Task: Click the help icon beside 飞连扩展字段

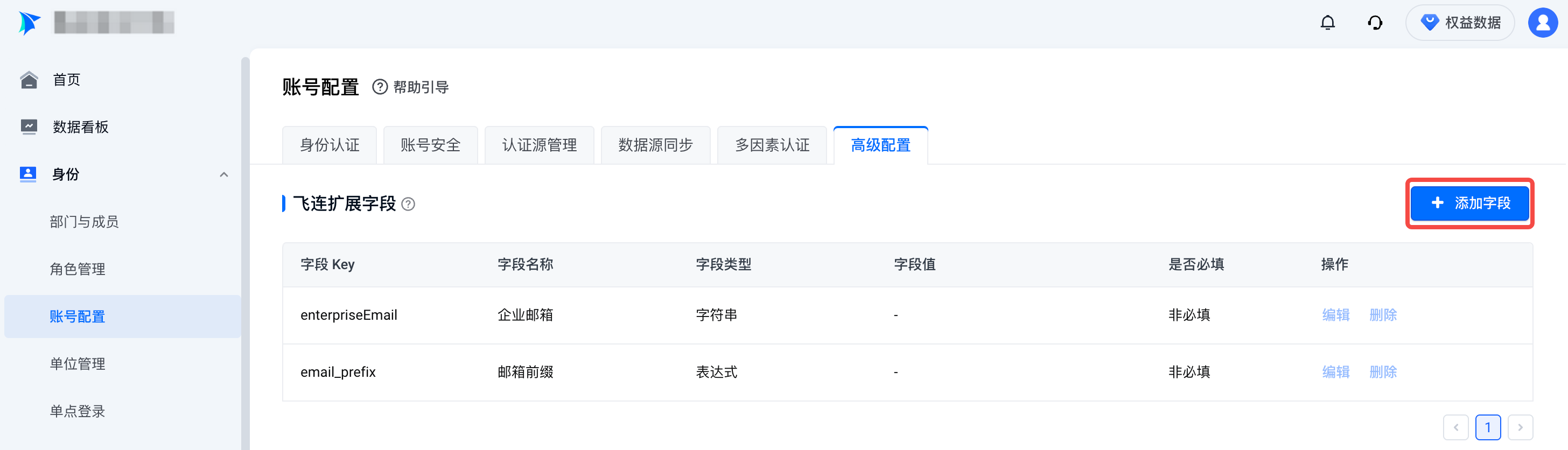Action: click(x=409, y=205)
